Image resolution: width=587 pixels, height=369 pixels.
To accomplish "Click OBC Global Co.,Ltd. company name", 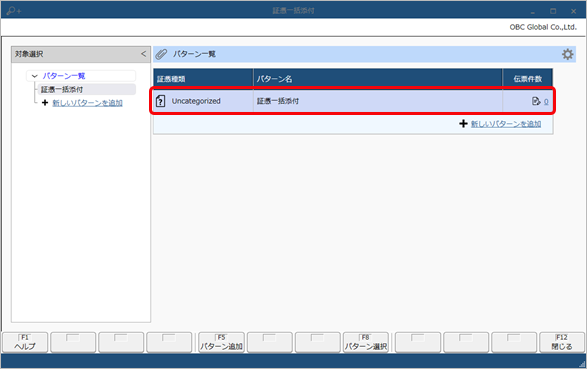I will 543,27.
